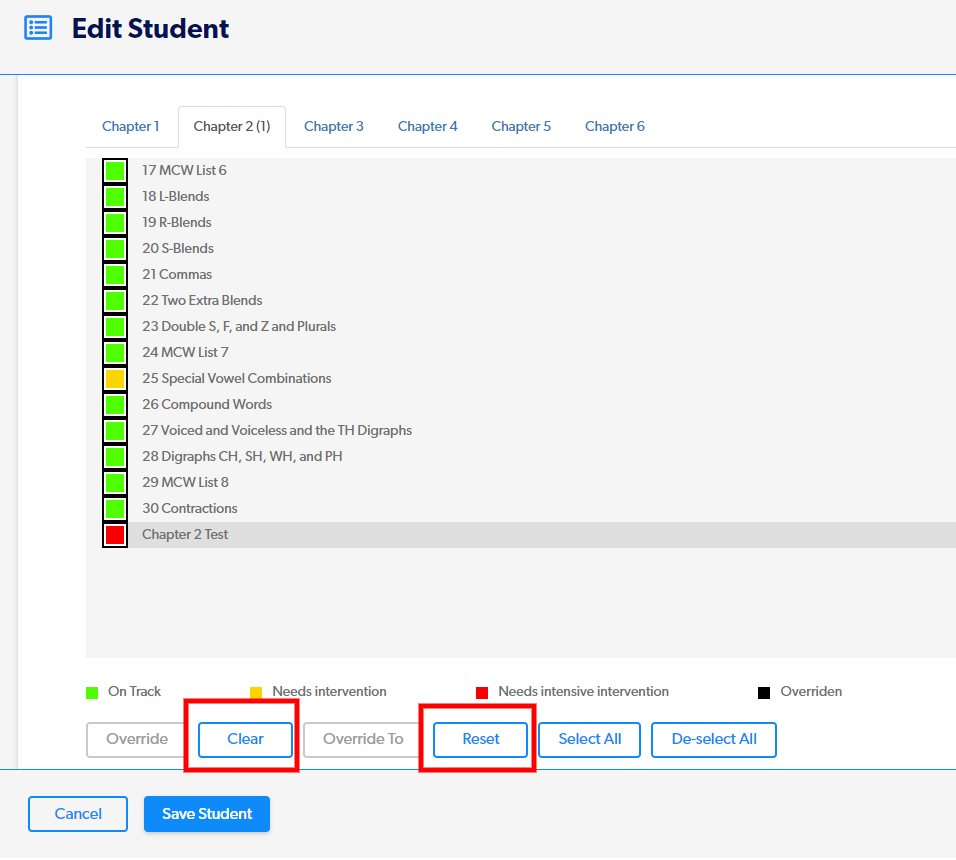Select the 21 Commas lesson row
The width and height of the screenshot is (956, 860).
[177, 275]
